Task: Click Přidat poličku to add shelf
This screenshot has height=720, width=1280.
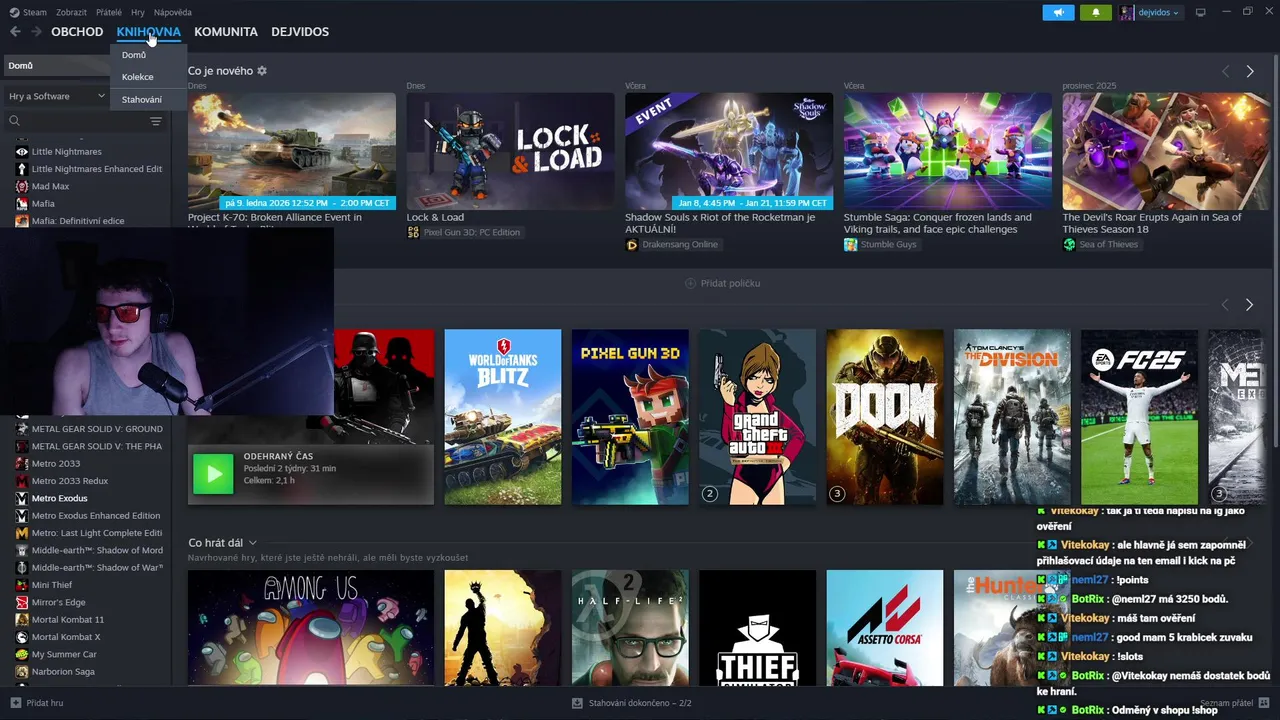Action: point(723,283)
